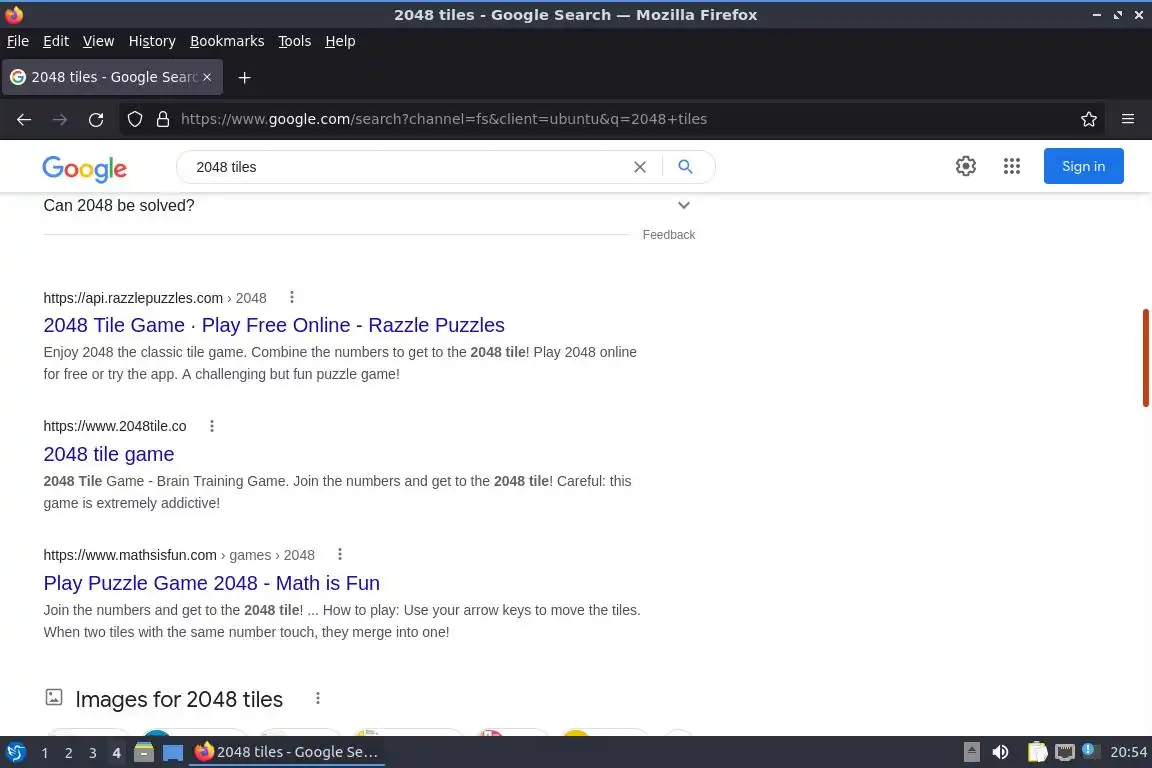
Task: Open the options for the Images for 2048 tiles section
Action: pyautogui.click(x=317, y=698)
